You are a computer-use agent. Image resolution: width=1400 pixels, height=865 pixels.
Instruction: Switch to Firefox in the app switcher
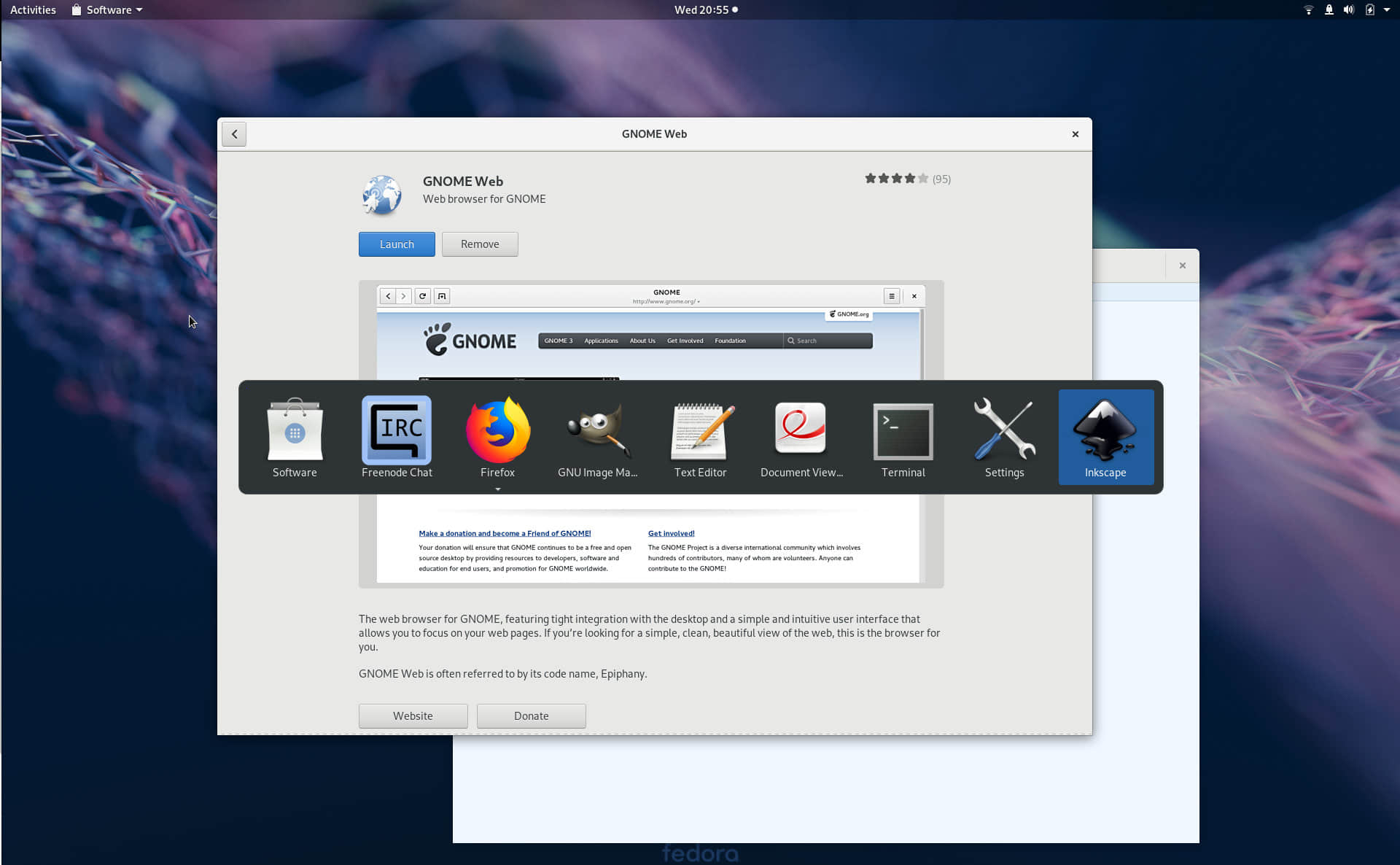tap(498, 437)
